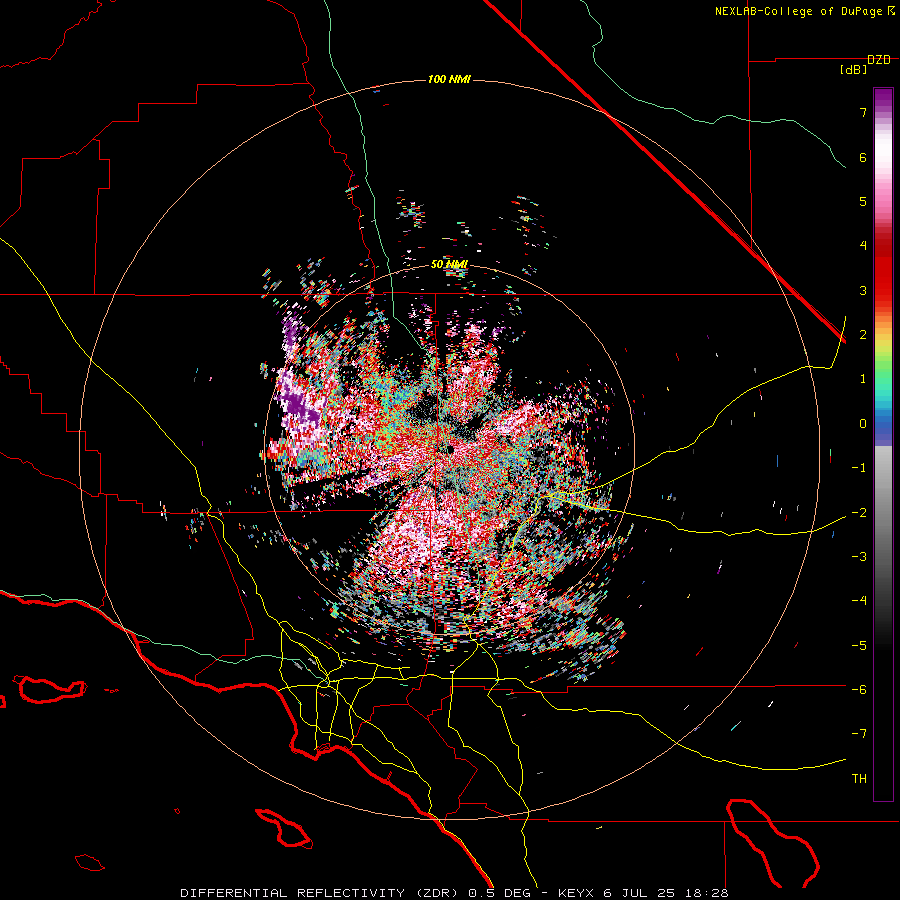Click the 100 NMI range ring label
The image size is (900, 900).
point(449,79)
